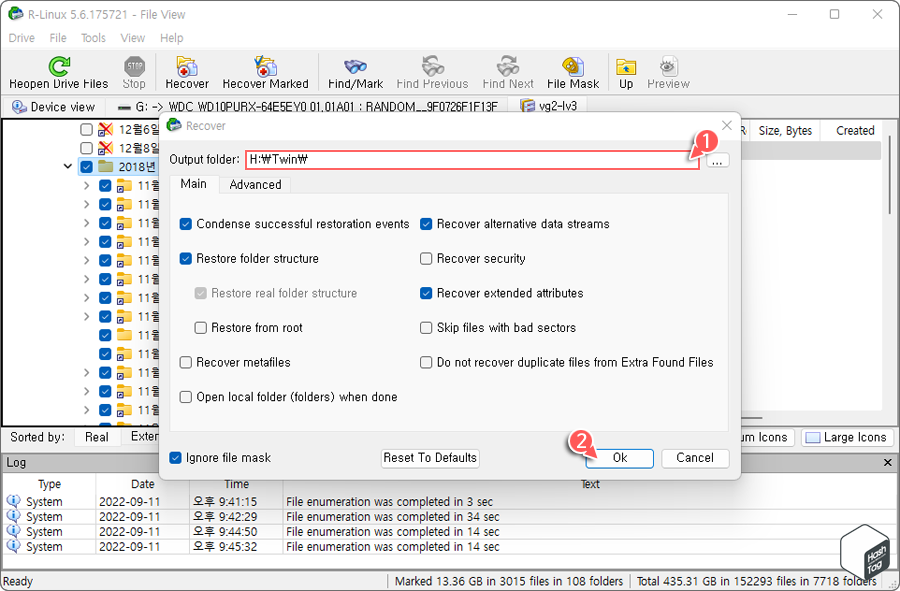
Task: Open the Find/Mark tool
Action: click(x=354, y=70)
